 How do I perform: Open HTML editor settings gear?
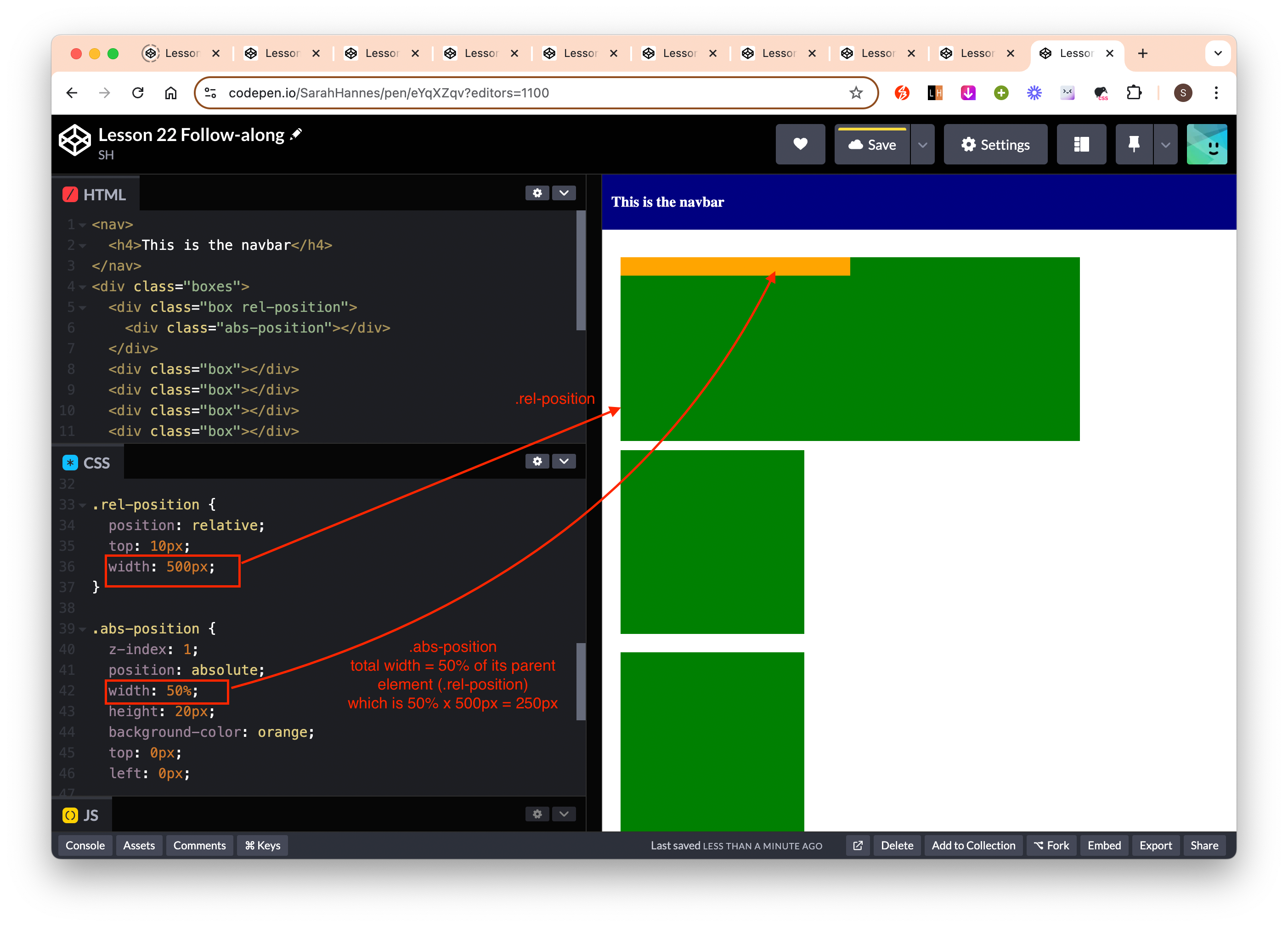click(537, 193)
